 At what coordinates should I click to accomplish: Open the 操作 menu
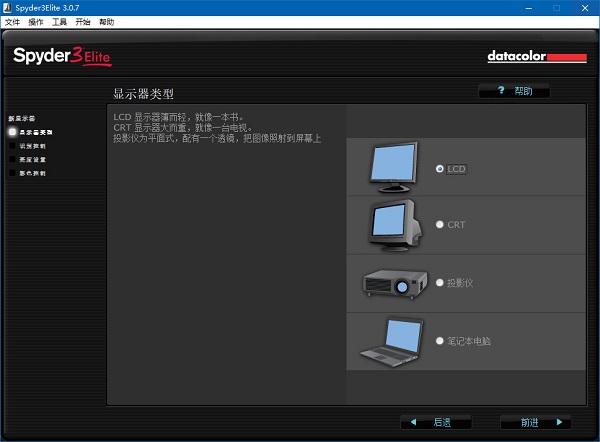tap(36, 22)
